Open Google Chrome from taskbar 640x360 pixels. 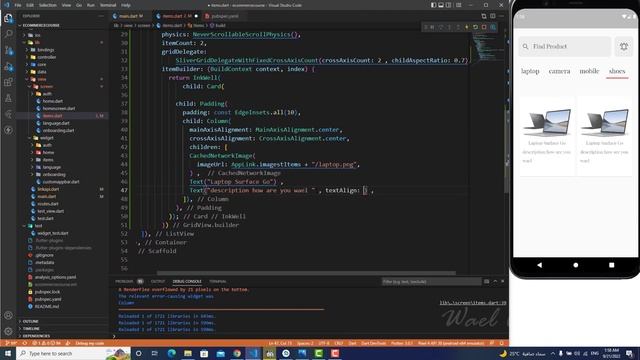click(237, 353)
